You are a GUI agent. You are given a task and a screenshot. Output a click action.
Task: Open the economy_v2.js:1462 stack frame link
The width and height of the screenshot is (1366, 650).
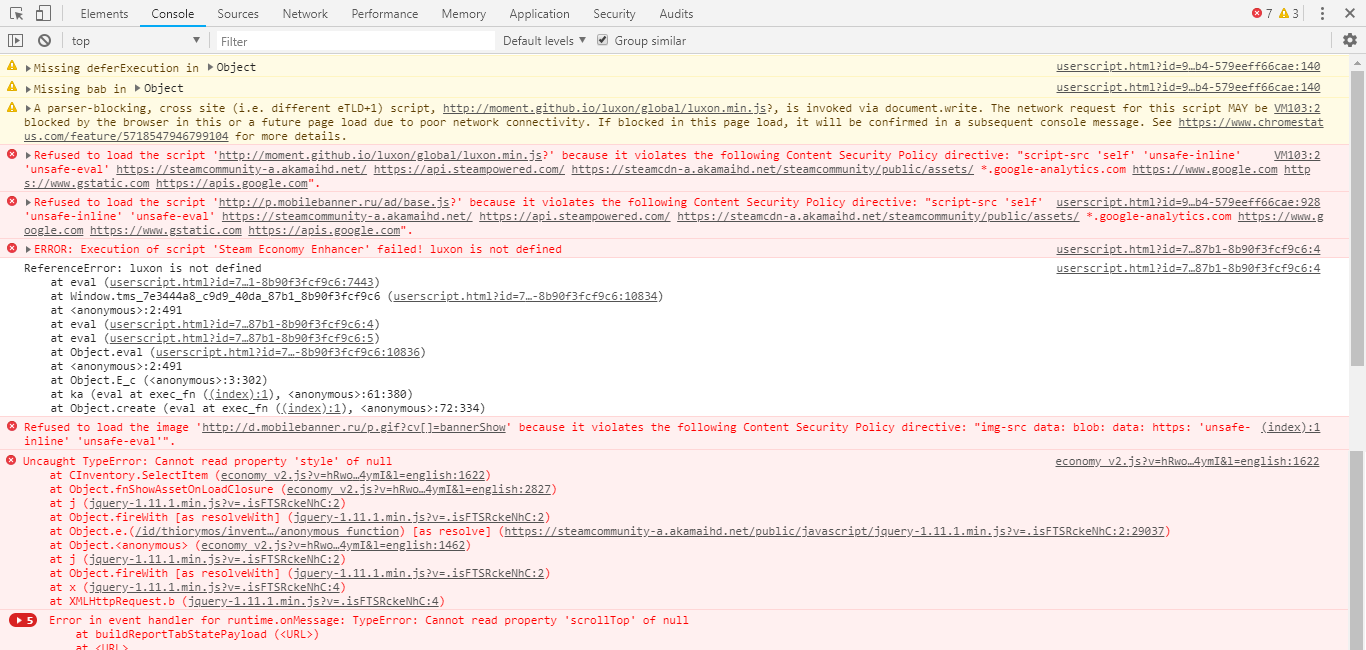pyautogui.click(x=333, y=546)
